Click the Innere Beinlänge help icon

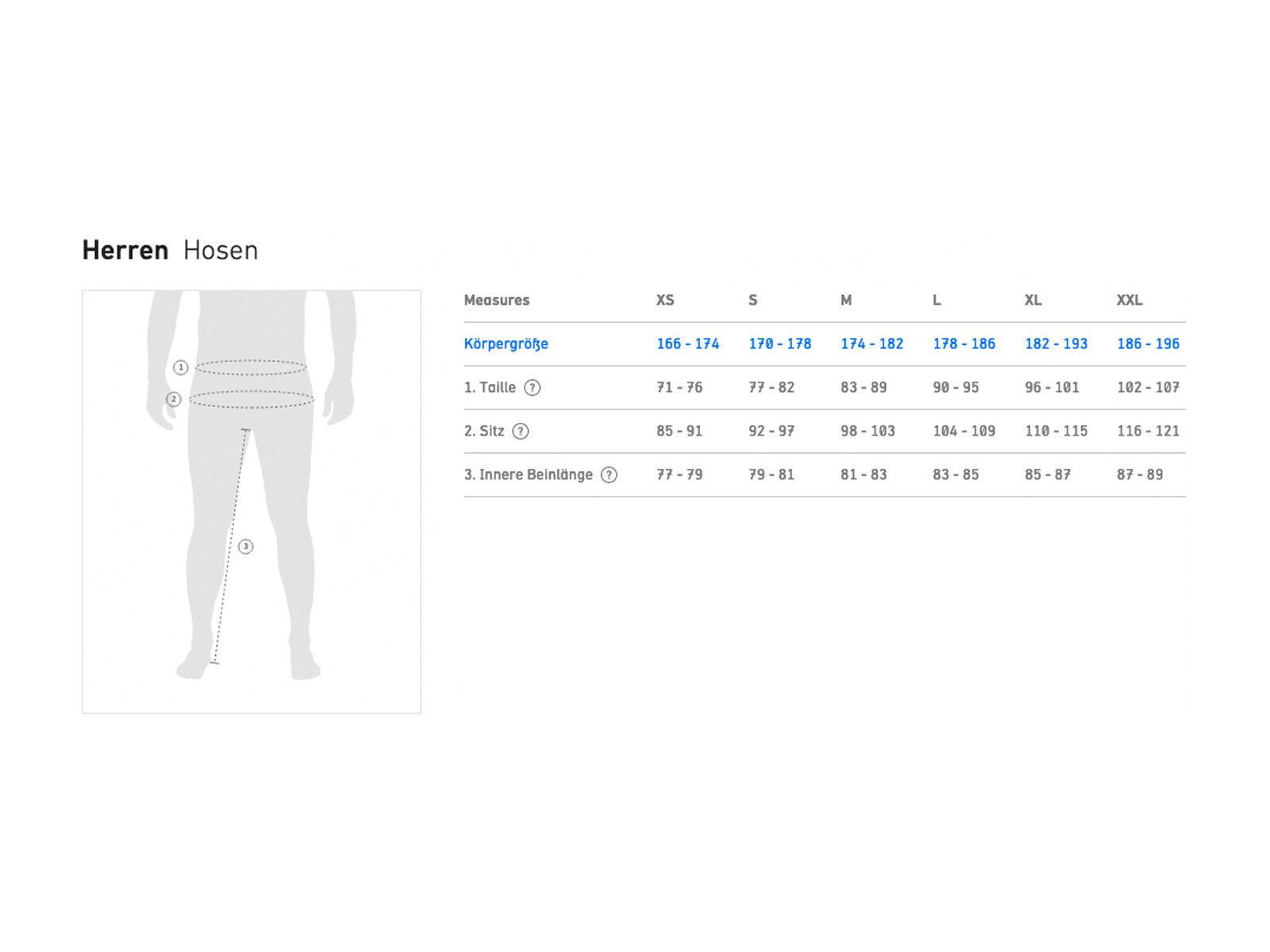(609, 474)
